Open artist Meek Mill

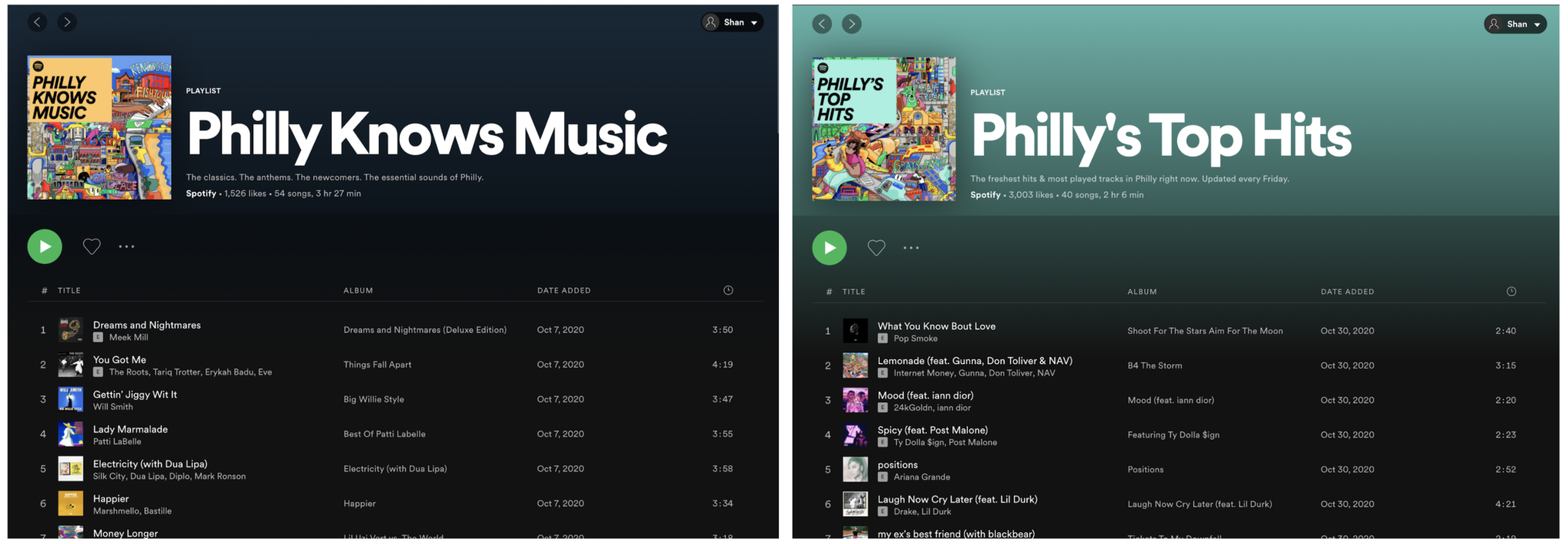[129, 338]
